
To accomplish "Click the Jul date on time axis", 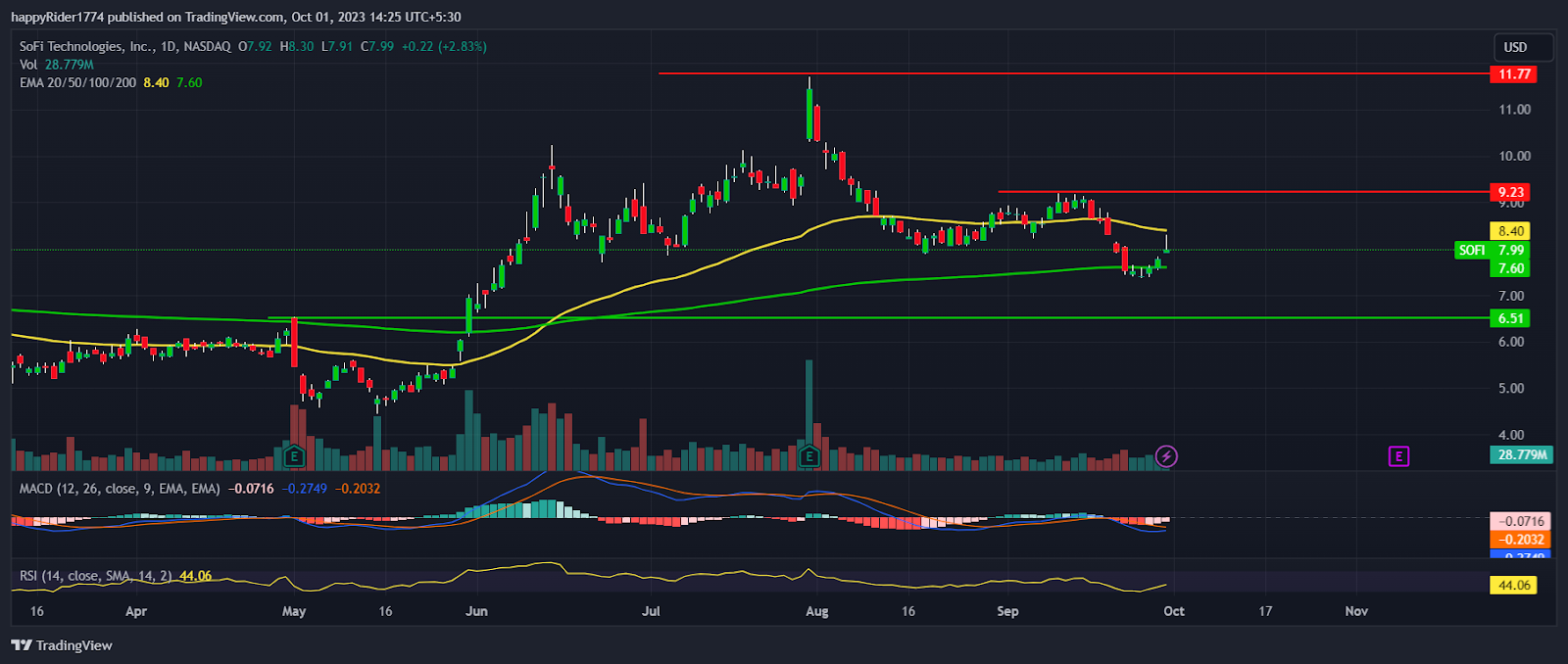I will pyautogui.click(x=651, y=611).
